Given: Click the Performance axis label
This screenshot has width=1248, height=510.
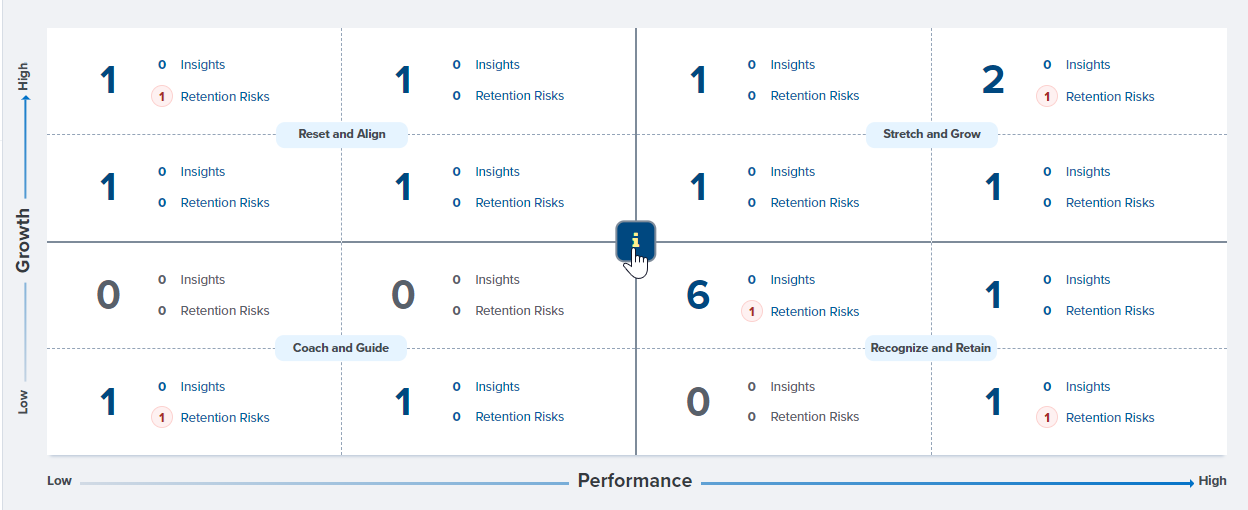Looking at the screenshot, I should click(635, 481).
